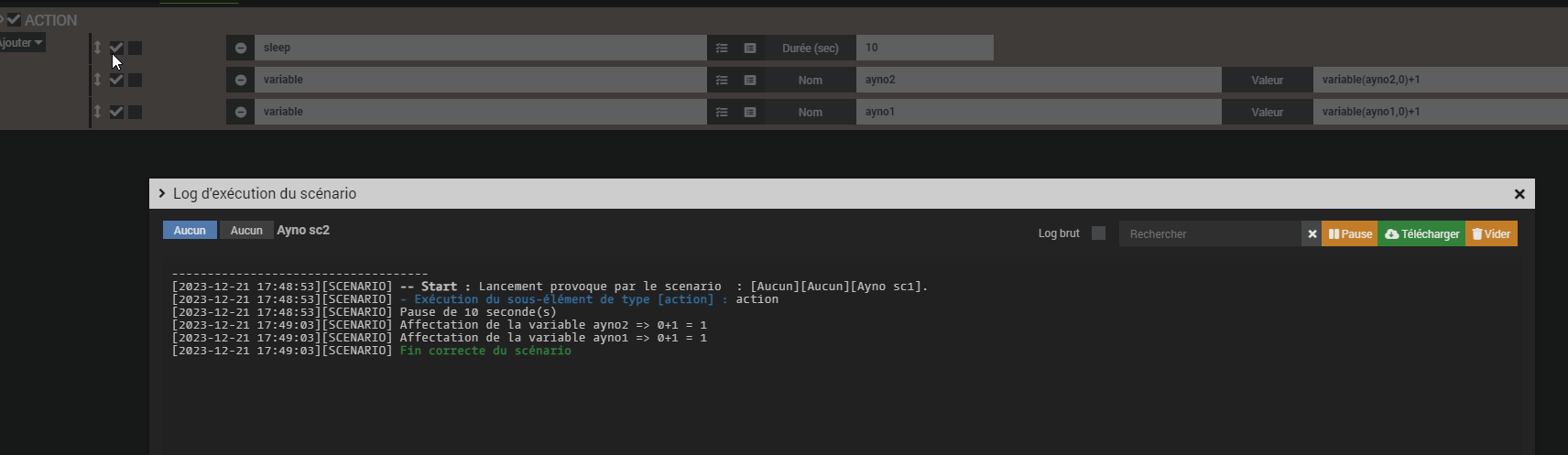Open the Ajouter dropdown
The height and width of the screenshot is (455, 1568).
[20, 43]
